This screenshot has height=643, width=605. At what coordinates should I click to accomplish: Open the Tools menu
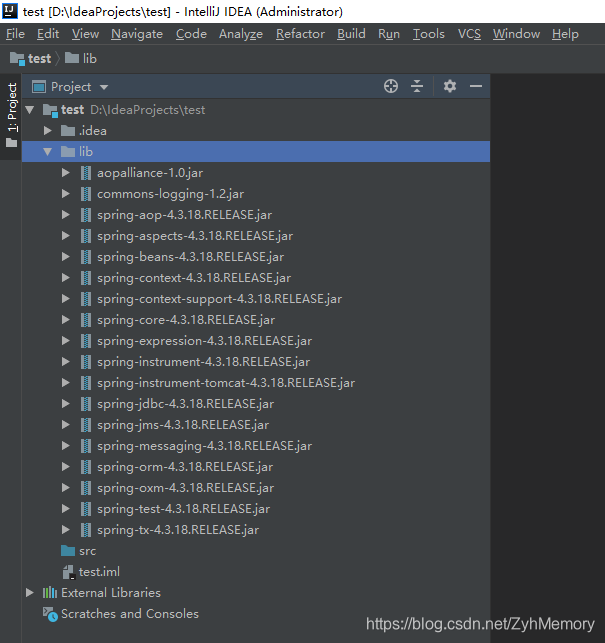[429, 34]
